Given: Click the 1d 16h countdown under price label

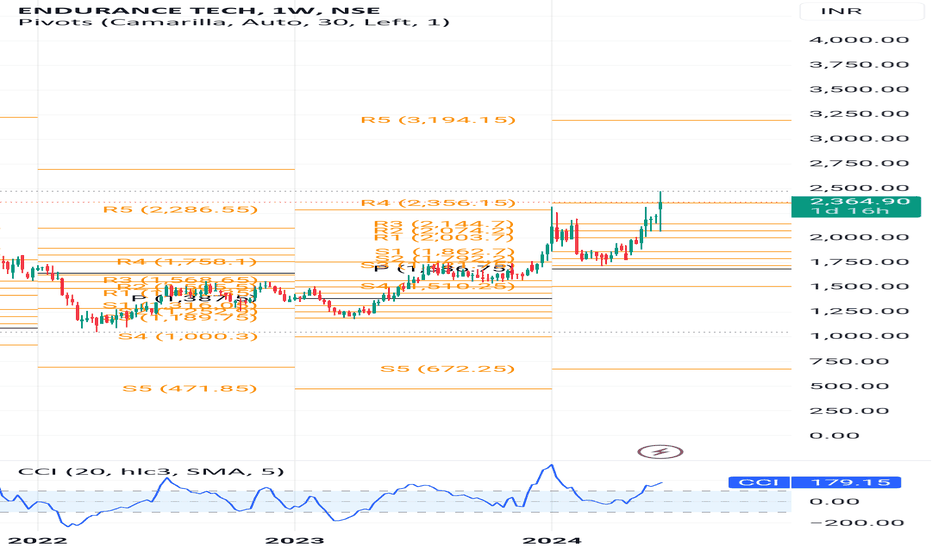Looking at the screenshot, I should pos(849,212).
